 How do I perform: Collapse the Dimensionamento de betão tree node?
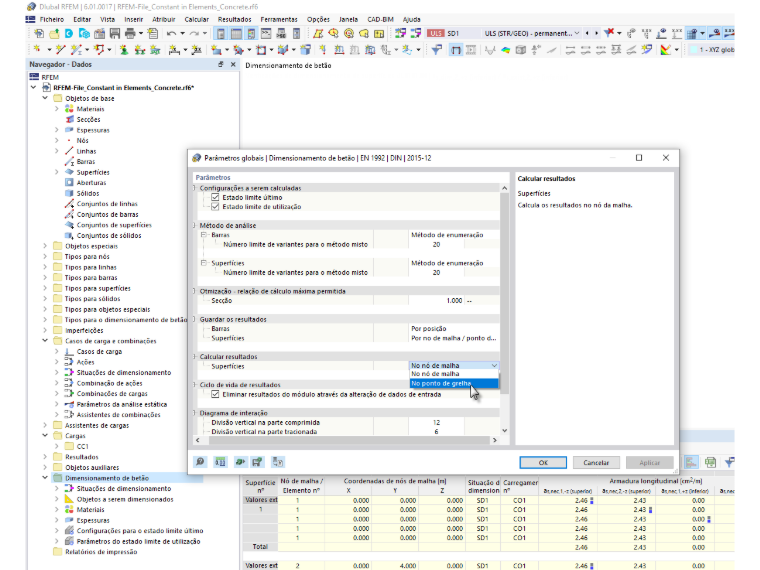(45, 478)
